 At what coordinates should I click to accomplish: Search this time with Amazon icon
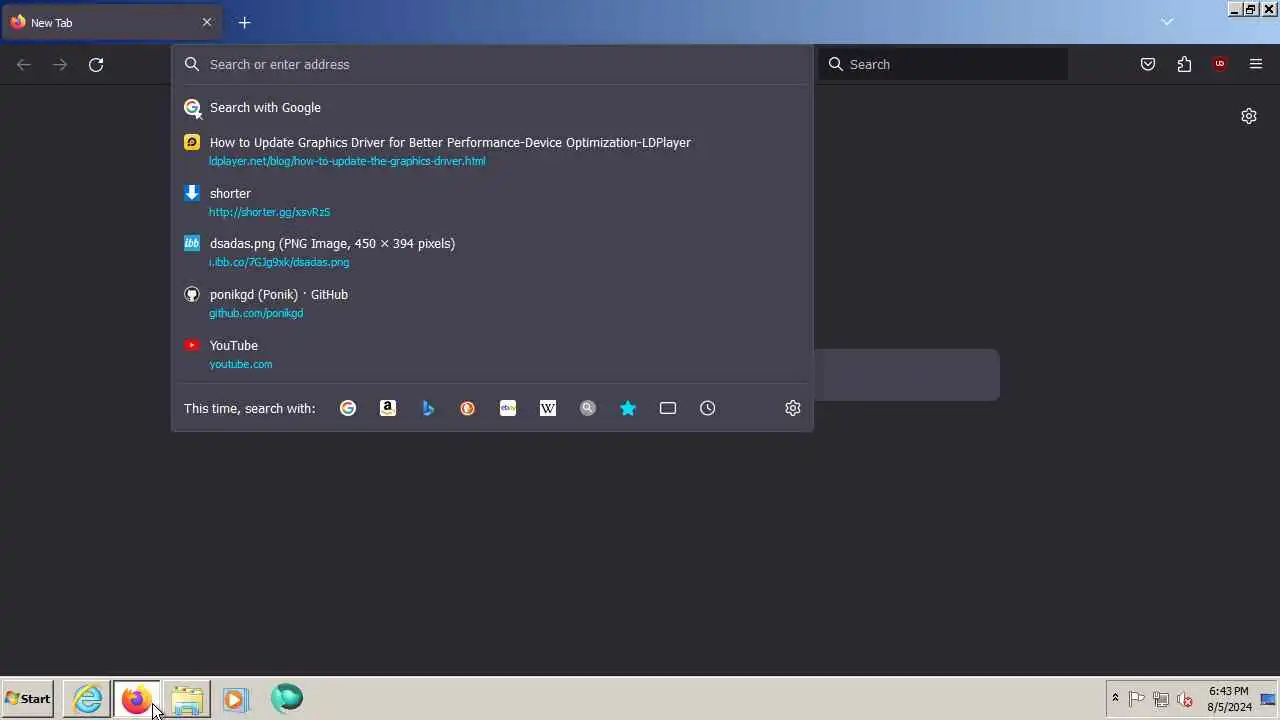coord(388,408)
